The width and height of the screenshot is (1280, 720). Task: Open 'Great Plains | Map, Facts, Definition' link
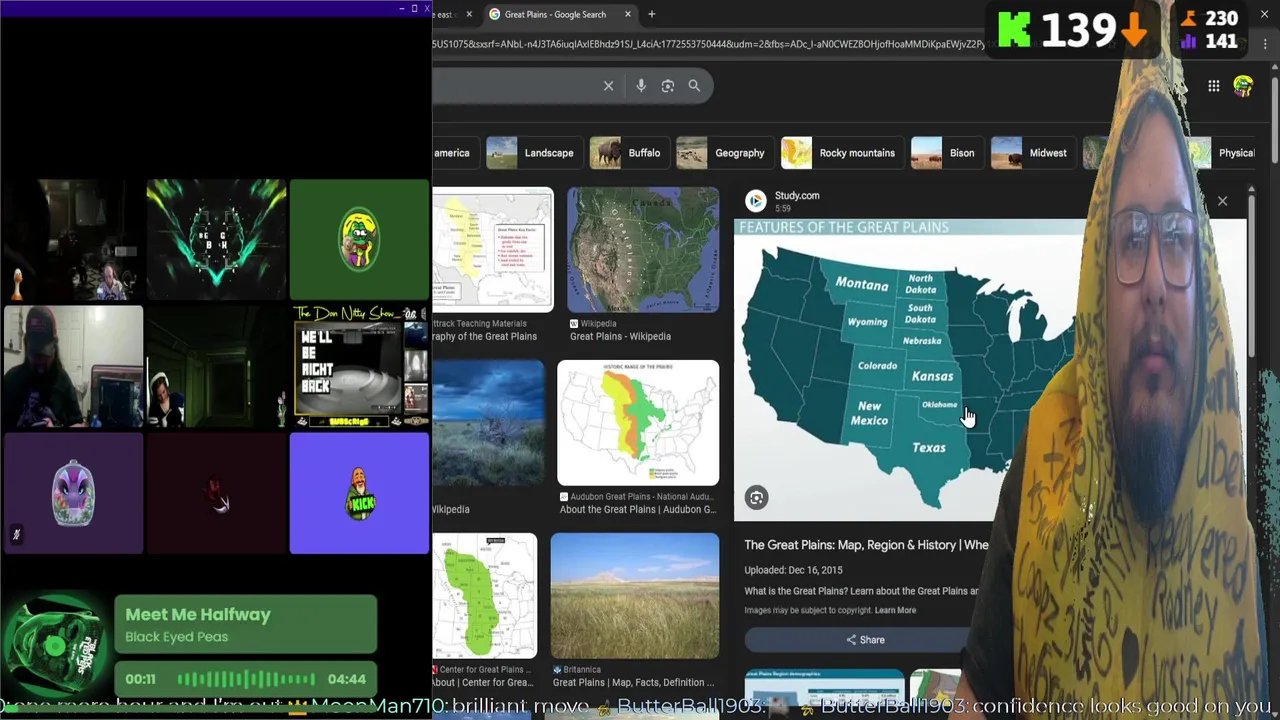(634, 683)
